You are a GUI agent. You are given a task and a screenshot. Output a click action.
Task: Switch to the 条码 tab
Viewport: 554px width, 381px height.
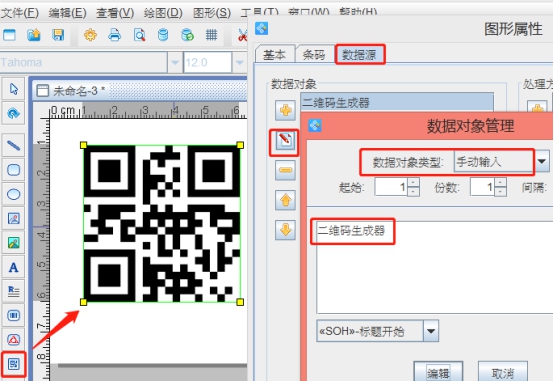pyautogui.click(x=314, y=54)
